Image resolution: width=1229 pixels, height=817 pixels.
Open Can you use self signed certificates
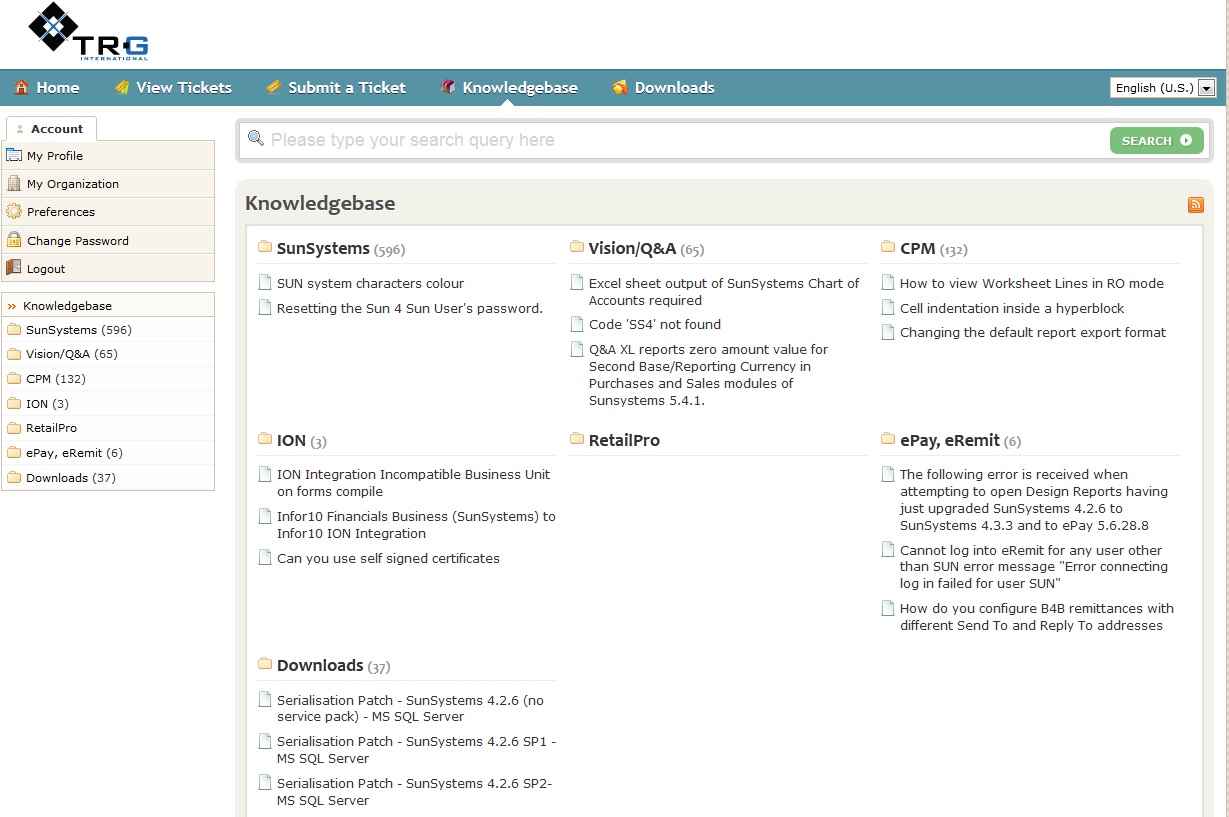click(x=388, y=558)
